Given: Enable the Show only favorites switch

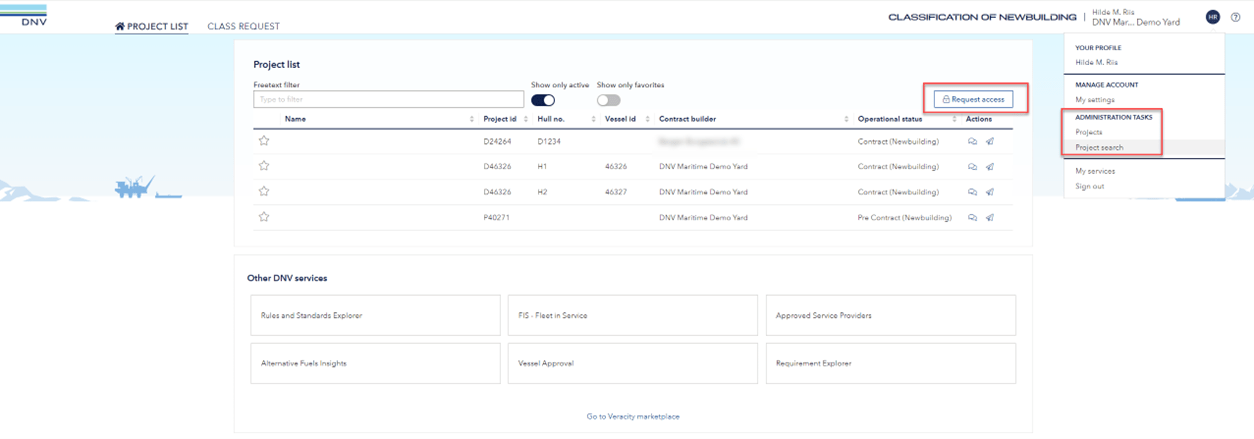Looking at the screenshot, I should 608,100.
